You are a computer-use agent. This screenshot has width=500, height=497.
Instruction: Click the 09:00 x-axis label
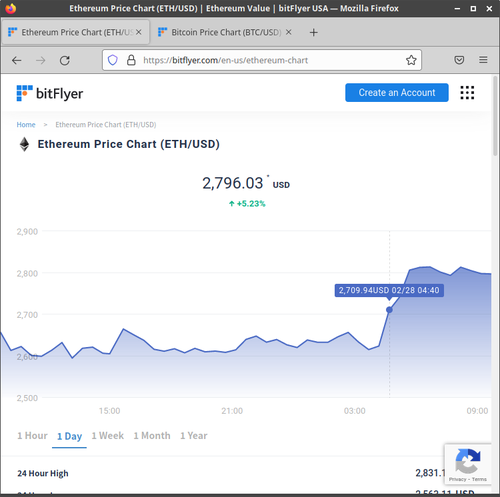tap(477, 411)
